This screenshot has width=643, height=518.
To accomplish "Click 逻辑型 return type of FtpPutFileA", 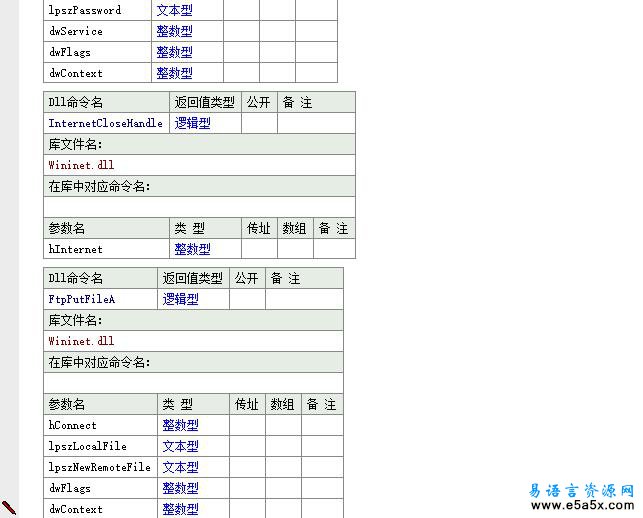I will (x=180, y=299).
